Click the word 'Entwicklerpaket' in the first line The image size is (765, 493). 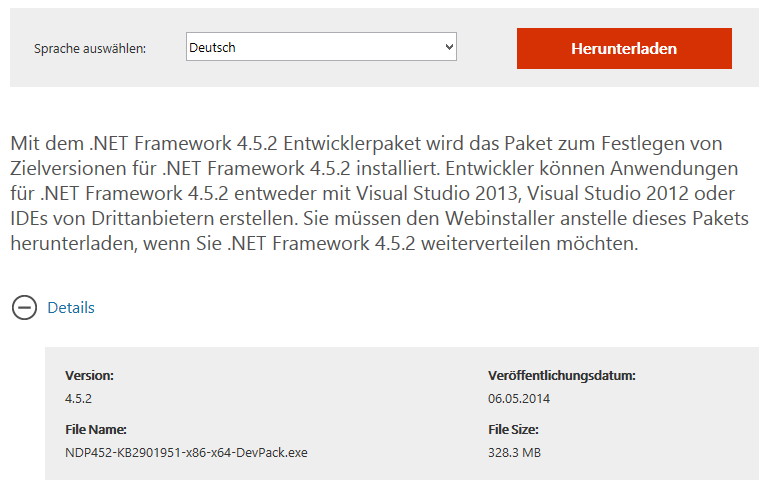tap(352, 144)
